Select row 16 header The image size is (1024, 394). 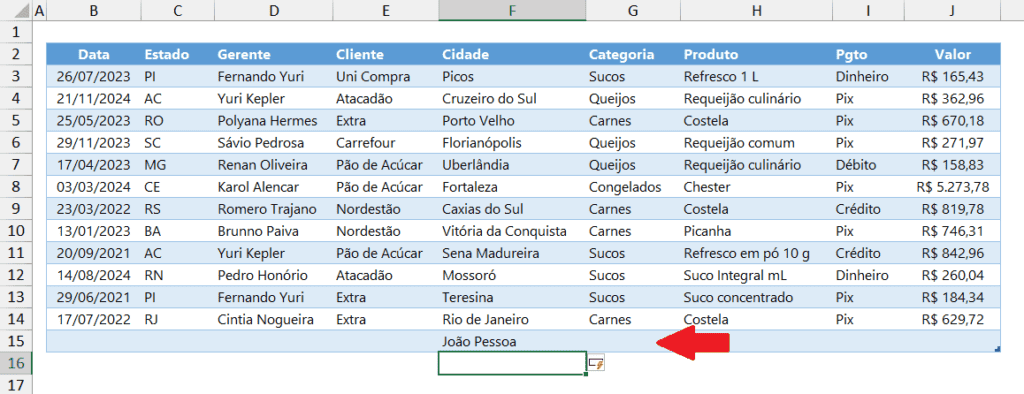point(16,363)
